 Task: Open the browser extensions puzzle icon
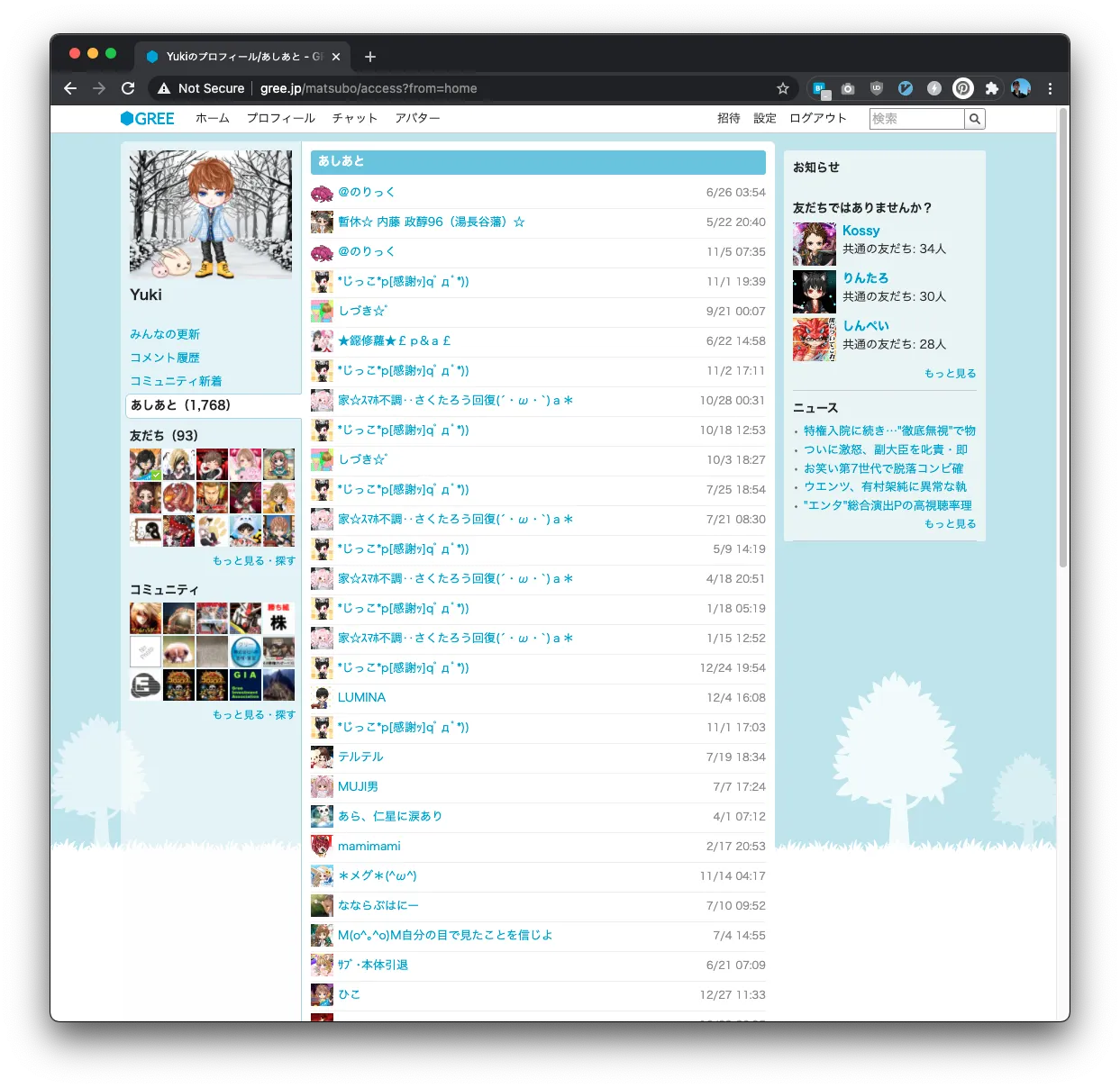[991, 88]
